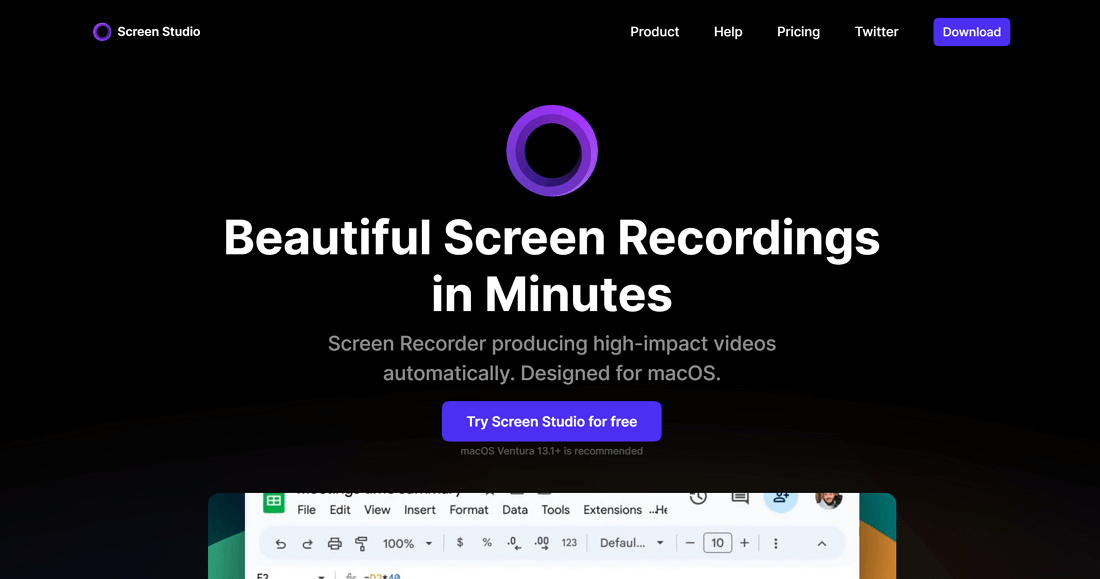
Task: Open the File menu in Sheets
Action: [307, 510]
